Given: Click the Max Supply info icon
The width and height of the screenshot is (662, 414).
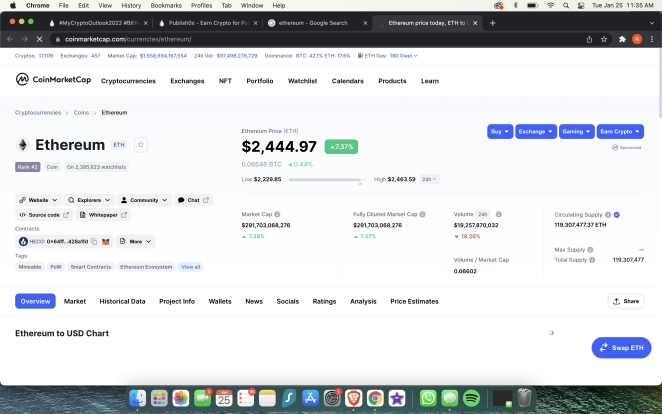Looking at the screenshot, I should [590, 250].
